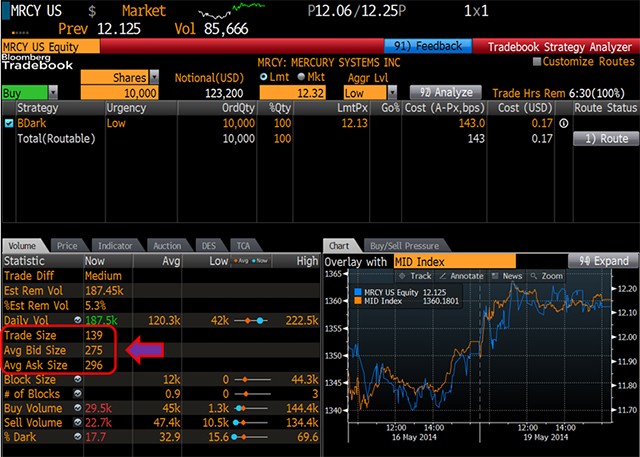
Task: Enable Customize Routes checkbox
Action: pyautogui.click(x=535, y=62)
